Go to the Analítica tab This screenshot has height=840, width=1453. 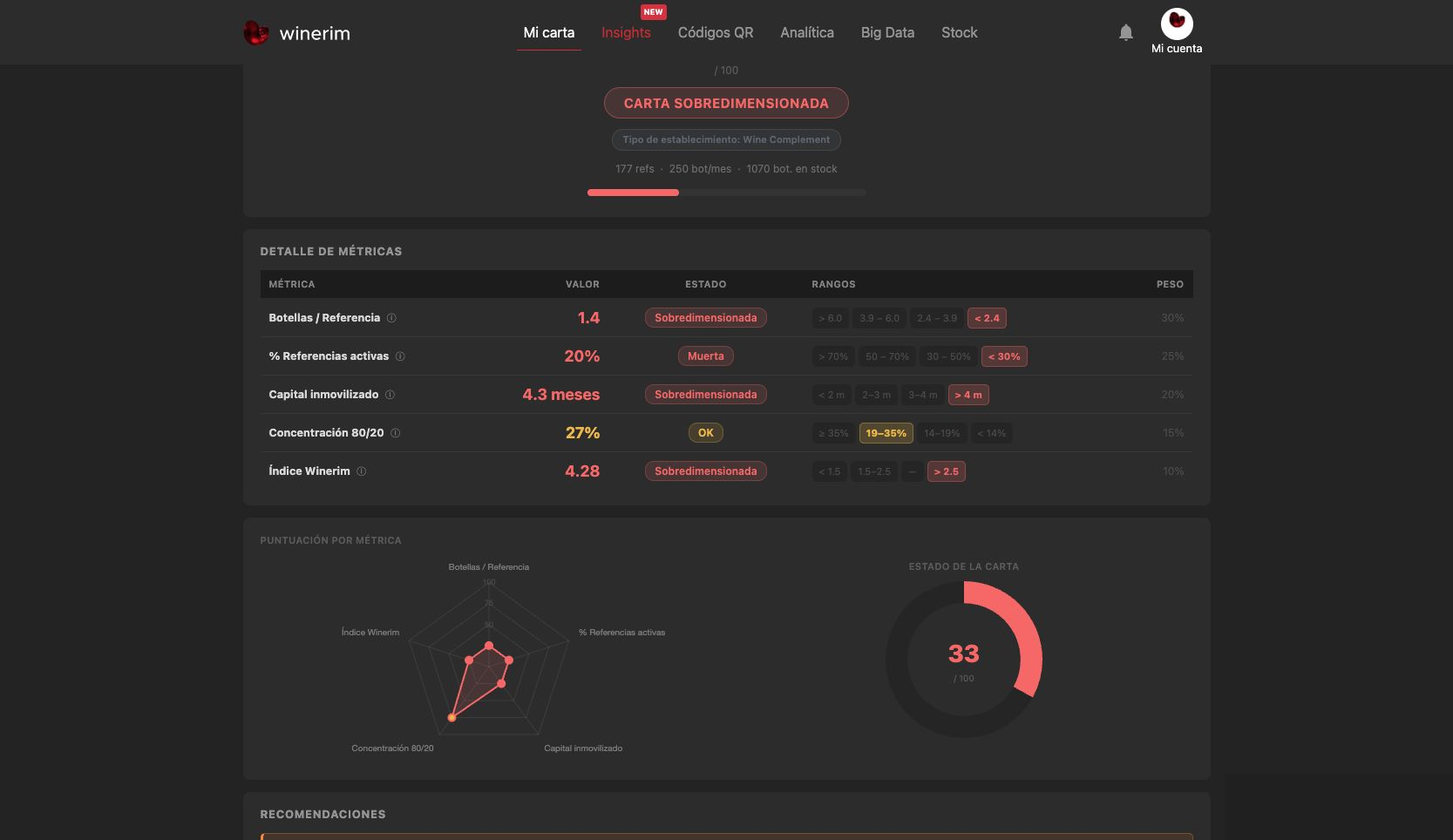pos(807,32)
